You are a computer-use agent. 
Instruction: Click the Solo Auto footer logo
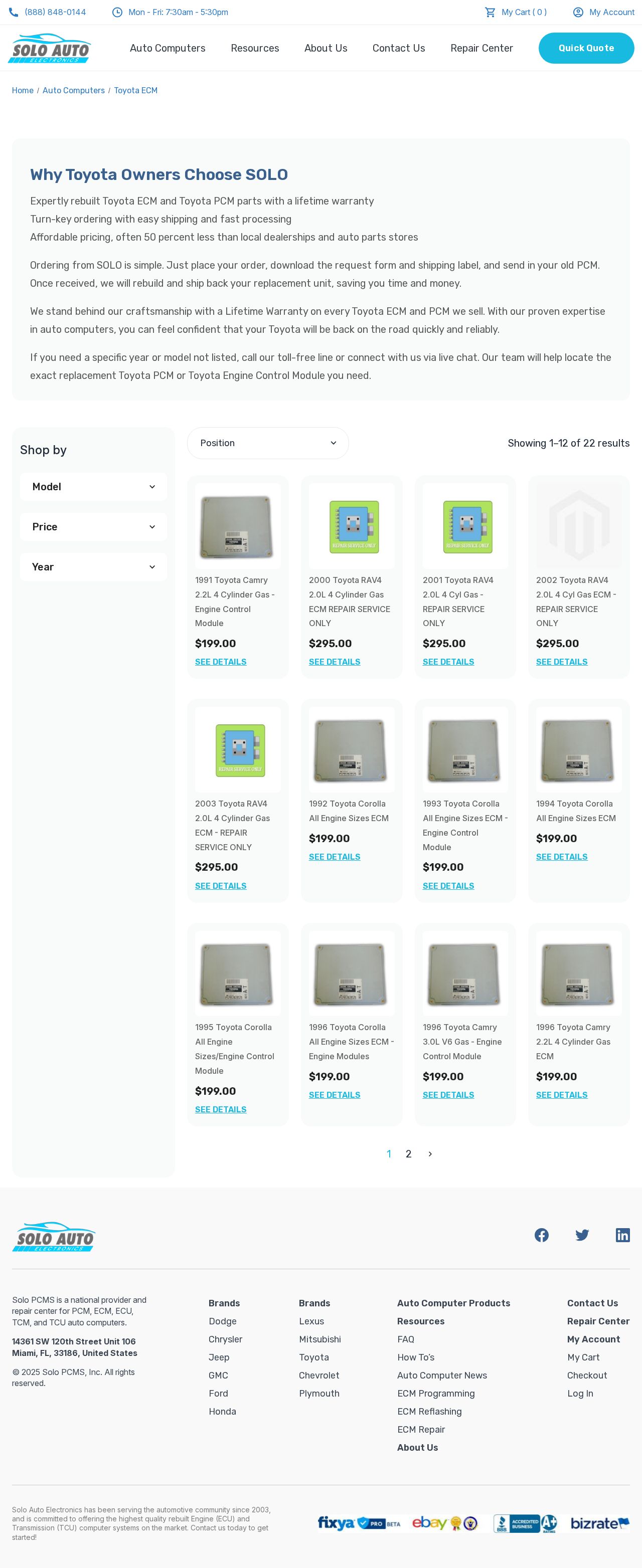point(54,1236)
